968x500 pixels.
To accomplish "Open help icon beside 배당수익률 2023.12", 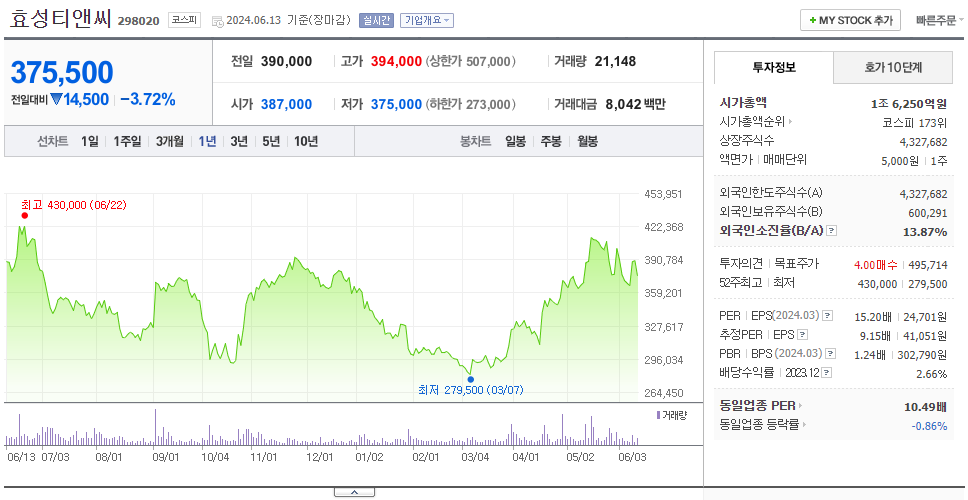I will tap(827, 373).
